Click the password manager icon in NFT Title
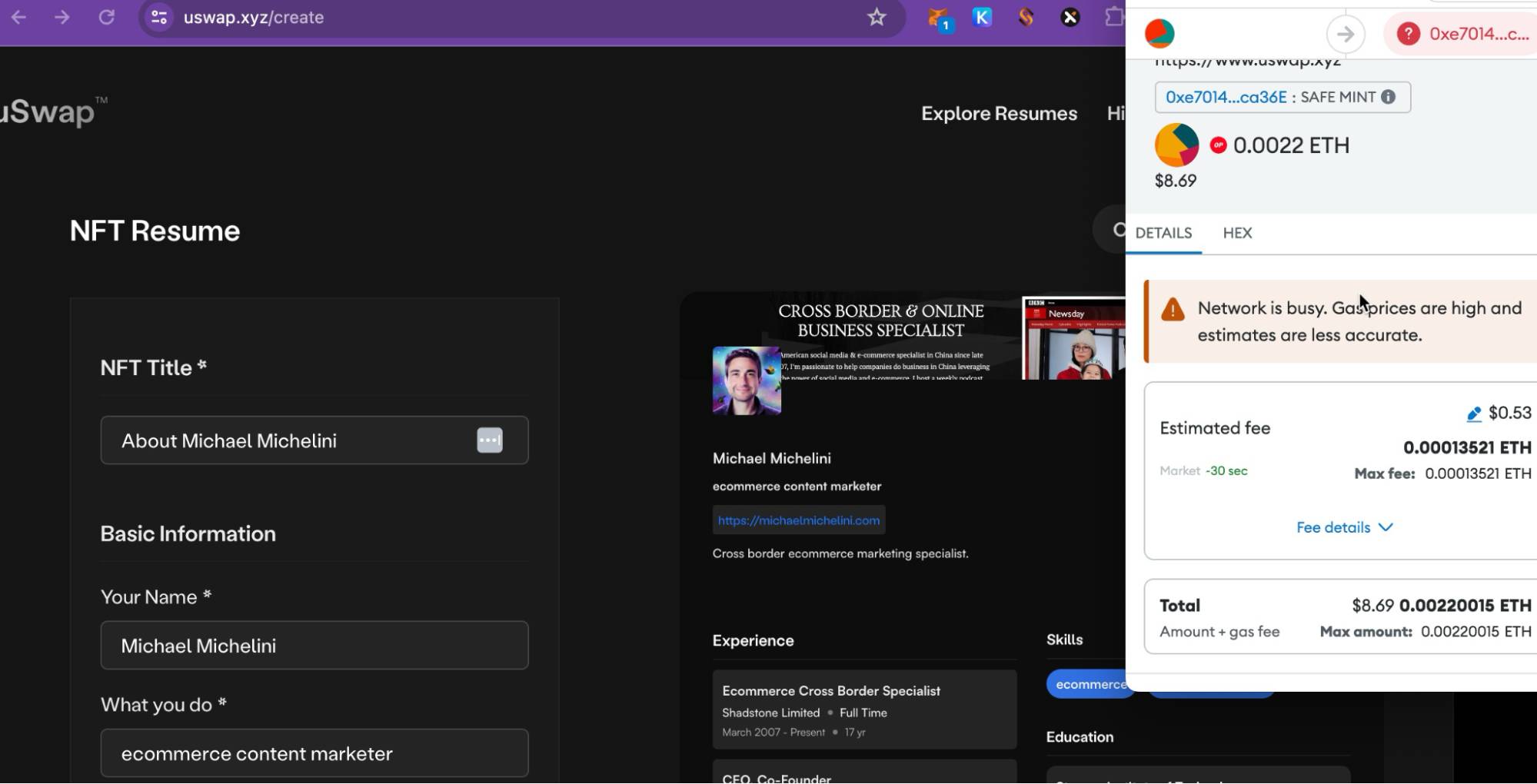1537x784 pixels. point(489,440)
